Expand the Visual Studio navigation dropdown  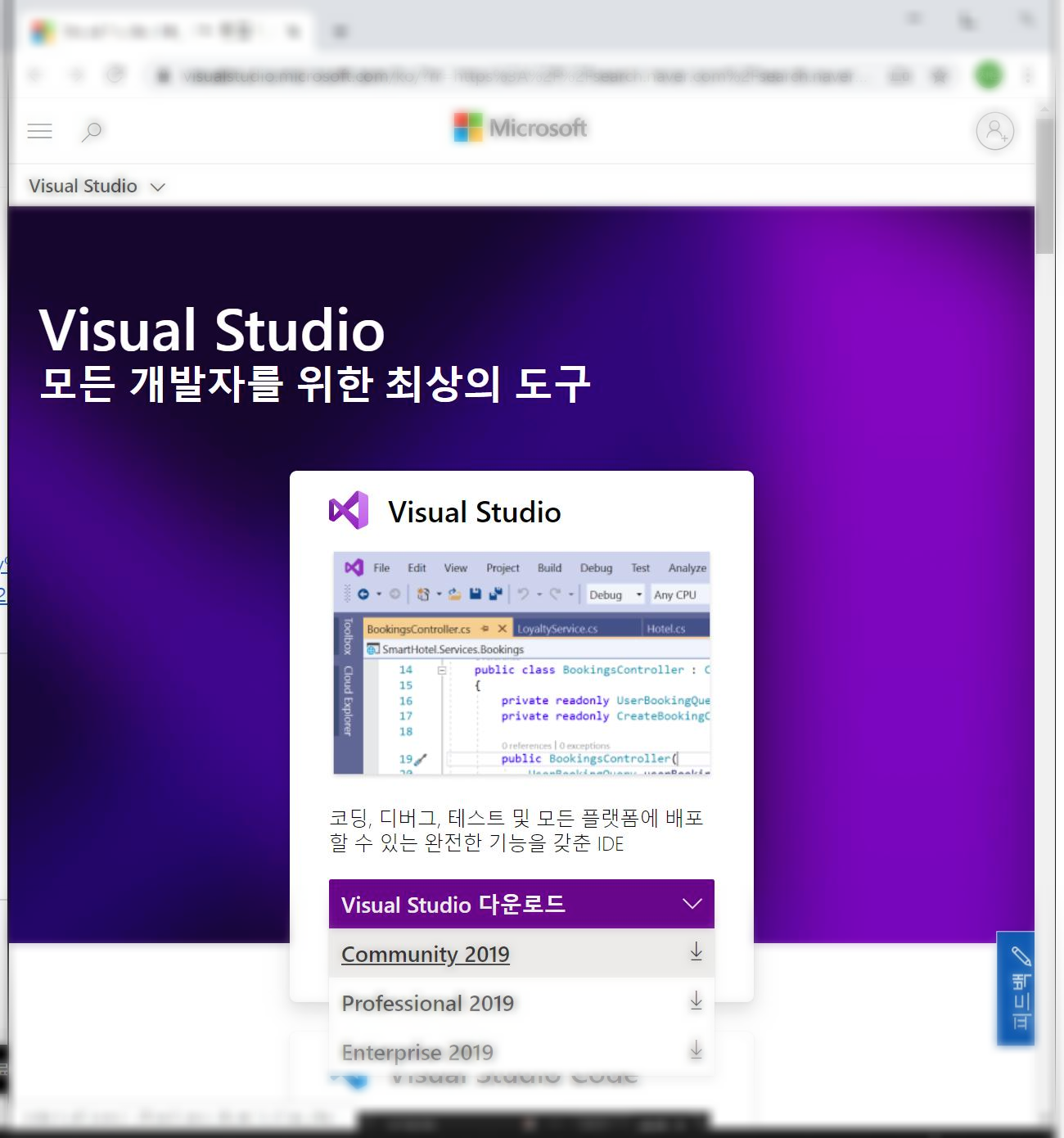pos(97,187)
